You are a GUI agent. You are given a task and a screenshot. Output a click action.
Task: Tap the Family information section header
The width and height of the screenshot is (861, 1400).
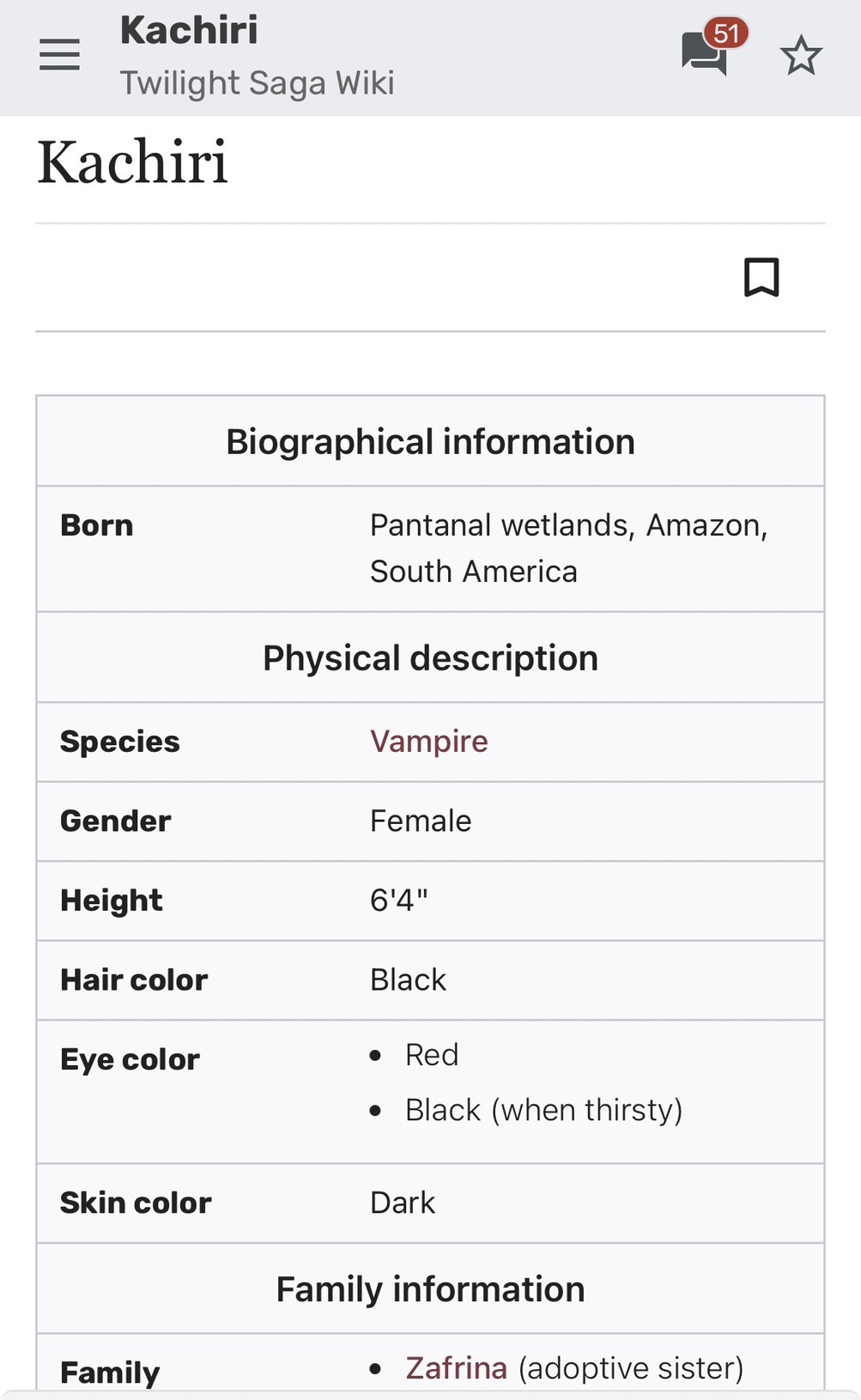[430, 1289]
